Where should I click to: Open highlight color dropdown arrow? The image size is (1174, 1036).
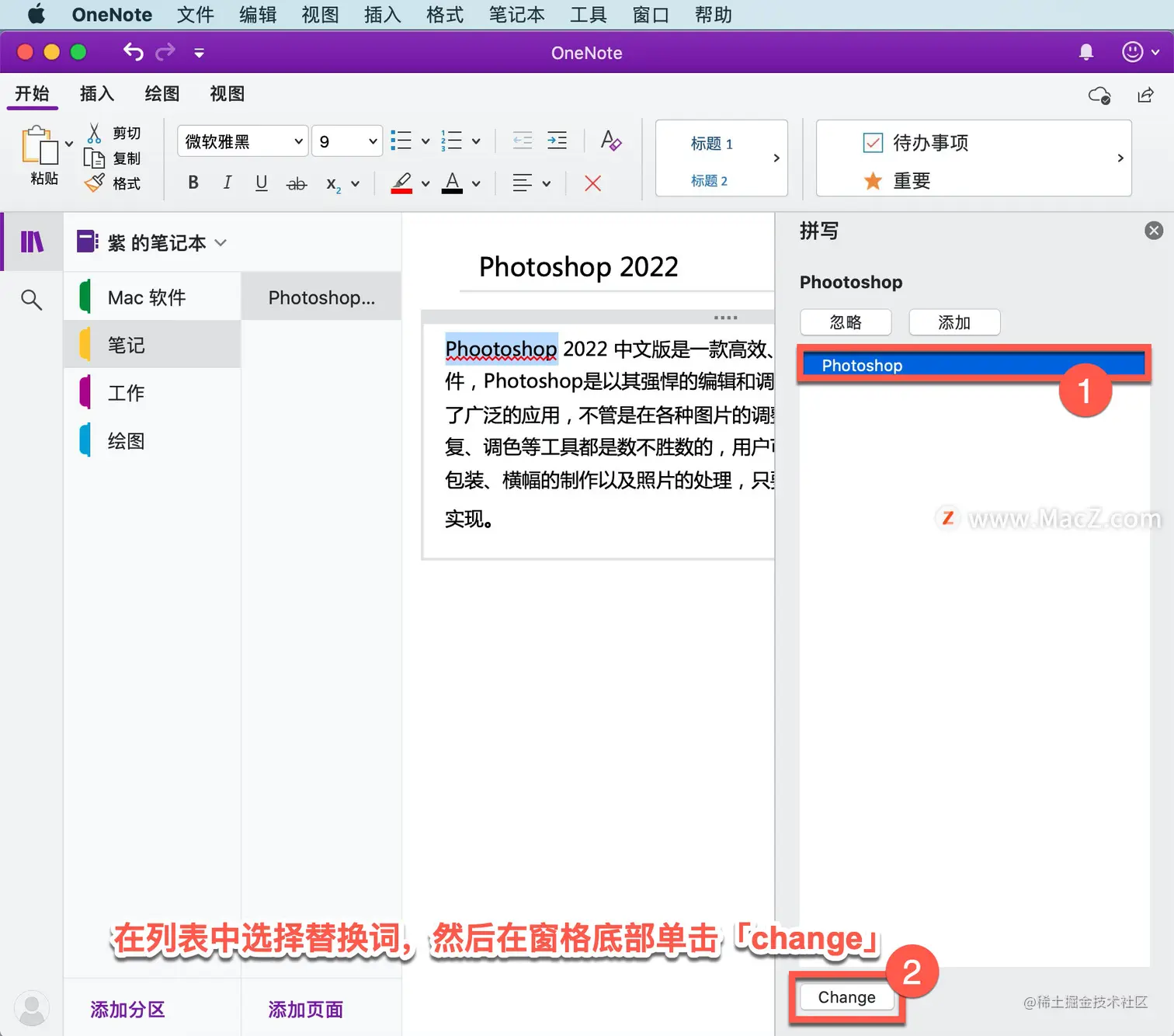coord(425,184)
